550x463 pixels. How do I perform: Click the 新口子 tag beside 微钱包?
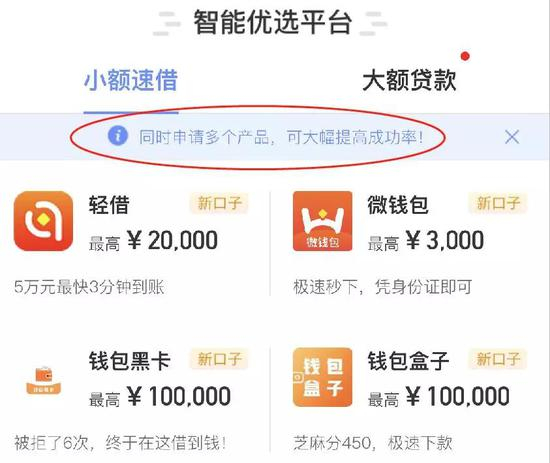(498, 203)
